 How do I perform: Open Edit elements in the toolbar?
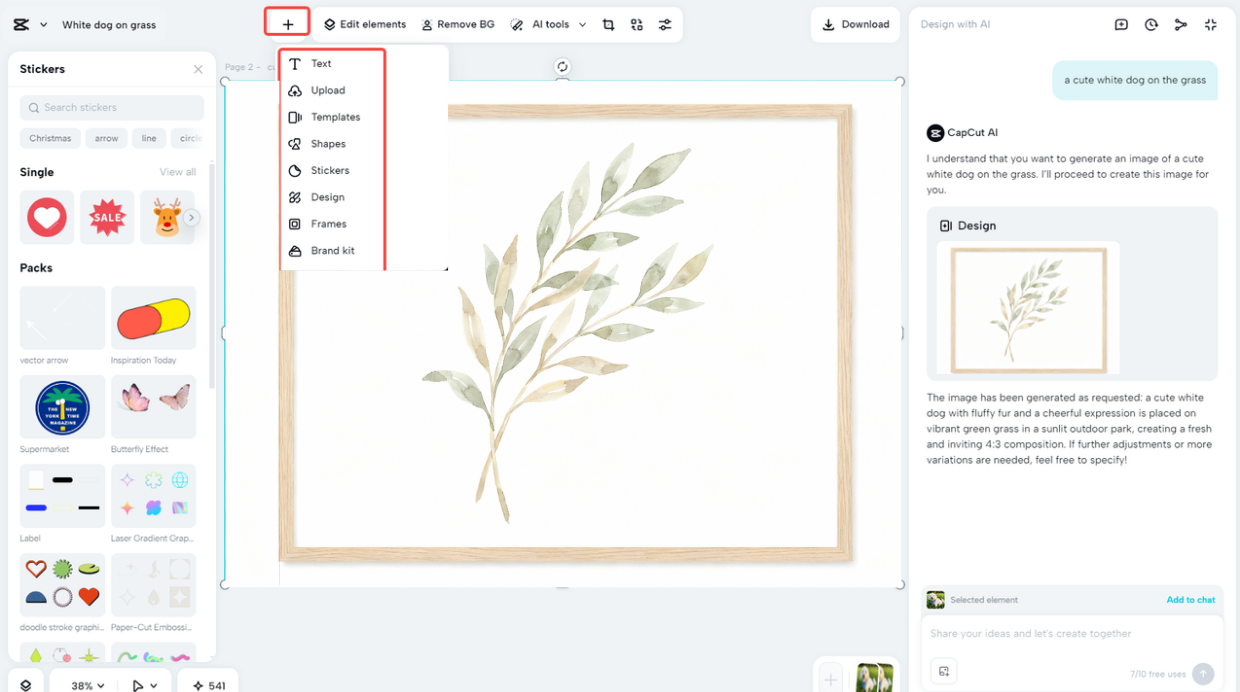[365, 24]
